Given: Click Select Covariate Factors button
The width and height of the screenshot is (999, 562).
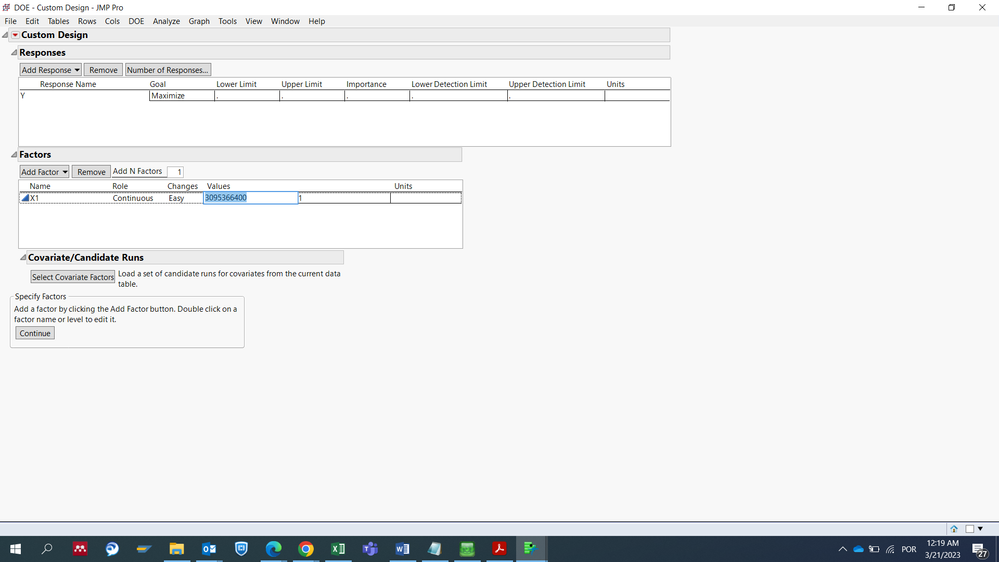Looking at the screenshot, I should [73, 277].
